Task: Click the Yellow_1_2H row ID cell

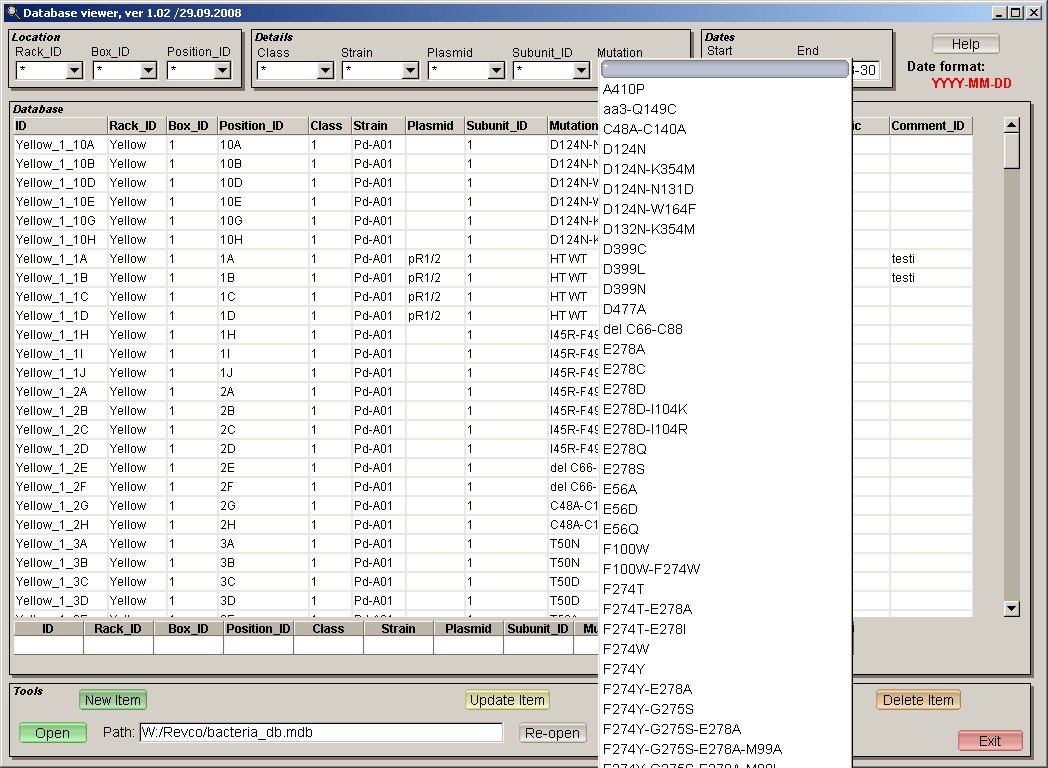Action: (60, 525)
